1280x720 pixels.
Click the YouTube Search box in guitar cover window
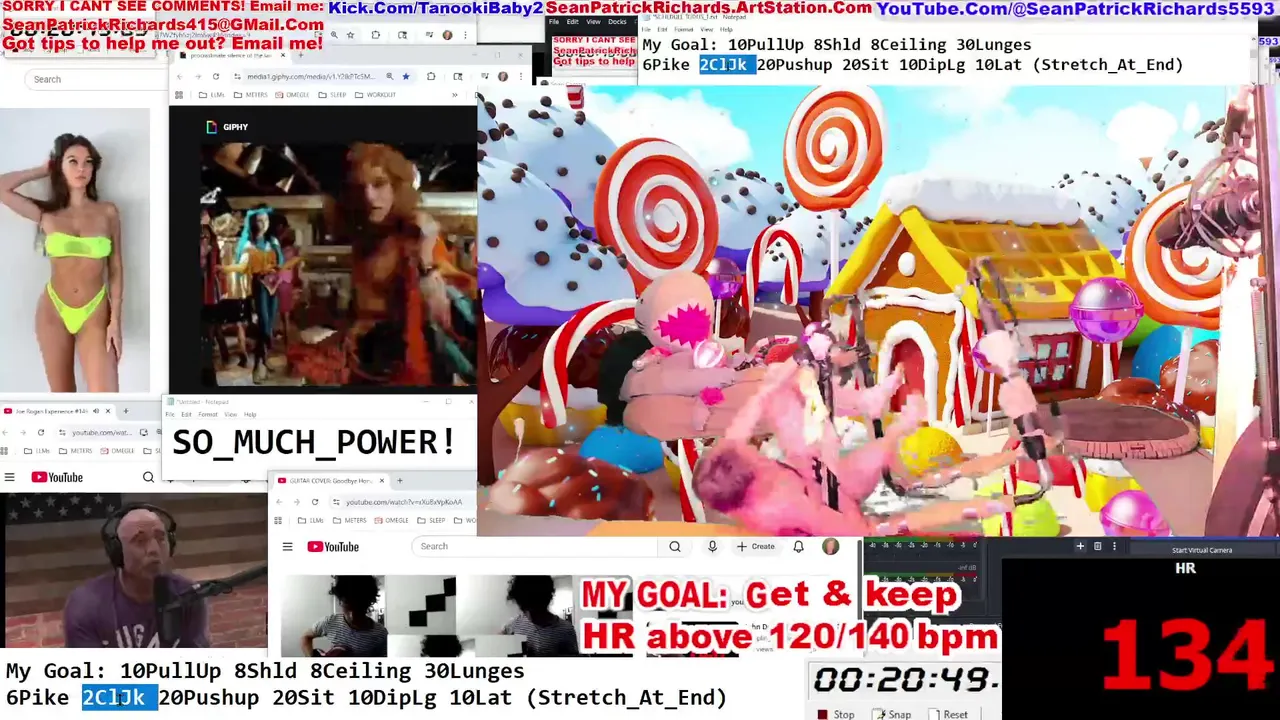click(535, 546)
